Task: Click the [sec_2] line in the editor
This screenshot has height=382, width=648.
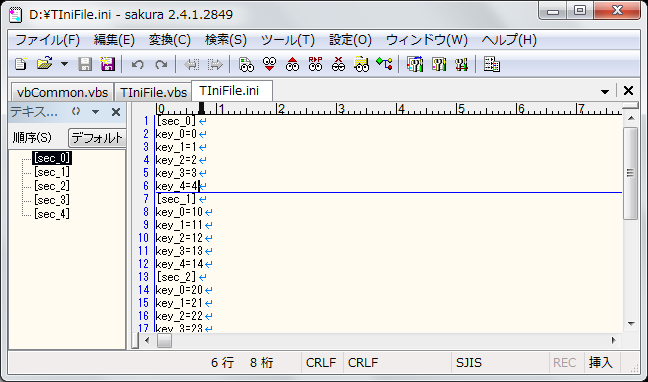Action: pyautogui.click(x=176, y=277)
